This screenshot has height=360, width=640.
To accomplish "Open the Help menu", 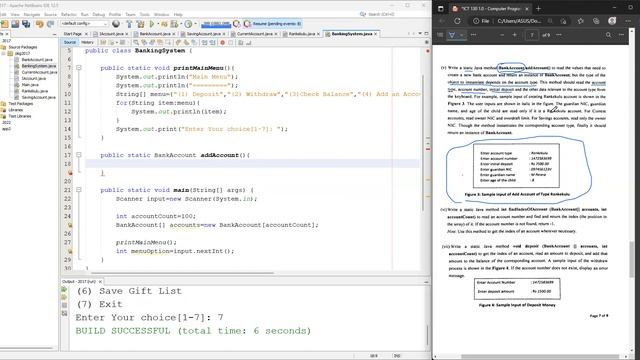I will point(178,14).
